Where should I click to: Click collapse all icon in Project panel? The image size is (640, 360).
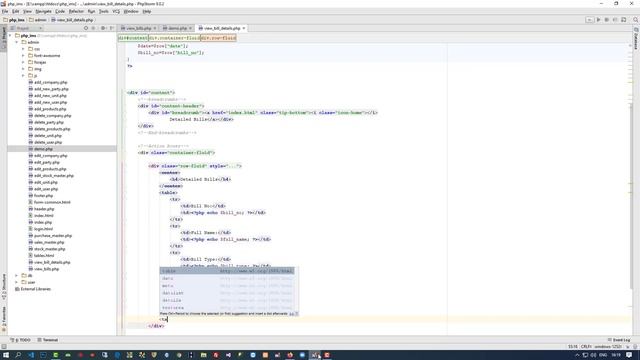(93, 28)
